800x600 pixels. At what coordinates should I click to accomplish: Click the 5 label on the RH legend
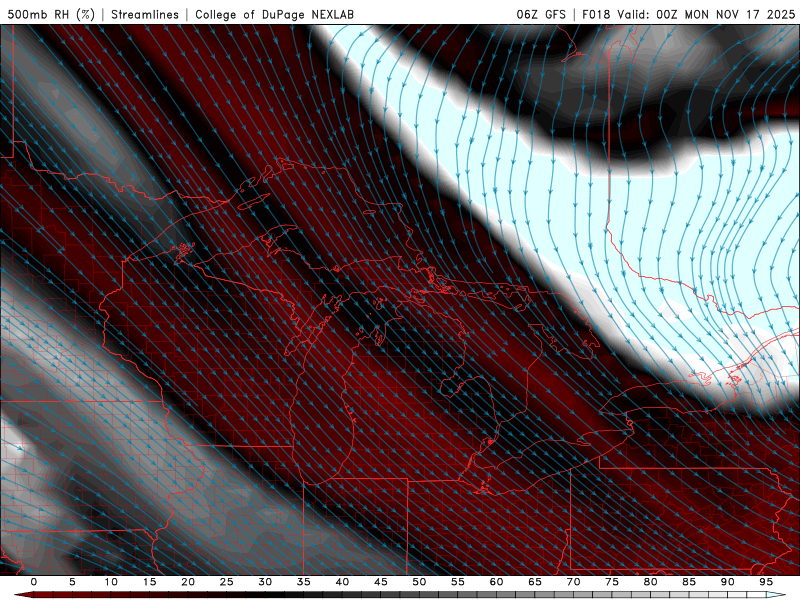click(72, 582)
